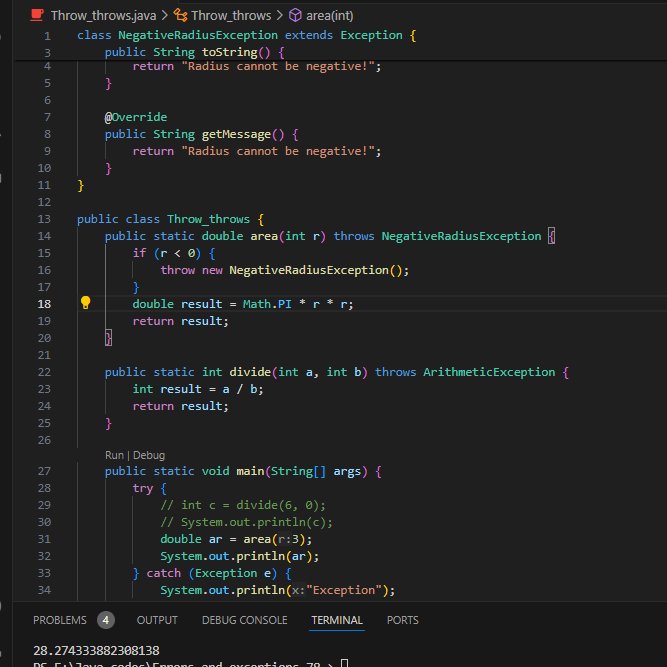Click println(ar) on line 32

point(277,556)
